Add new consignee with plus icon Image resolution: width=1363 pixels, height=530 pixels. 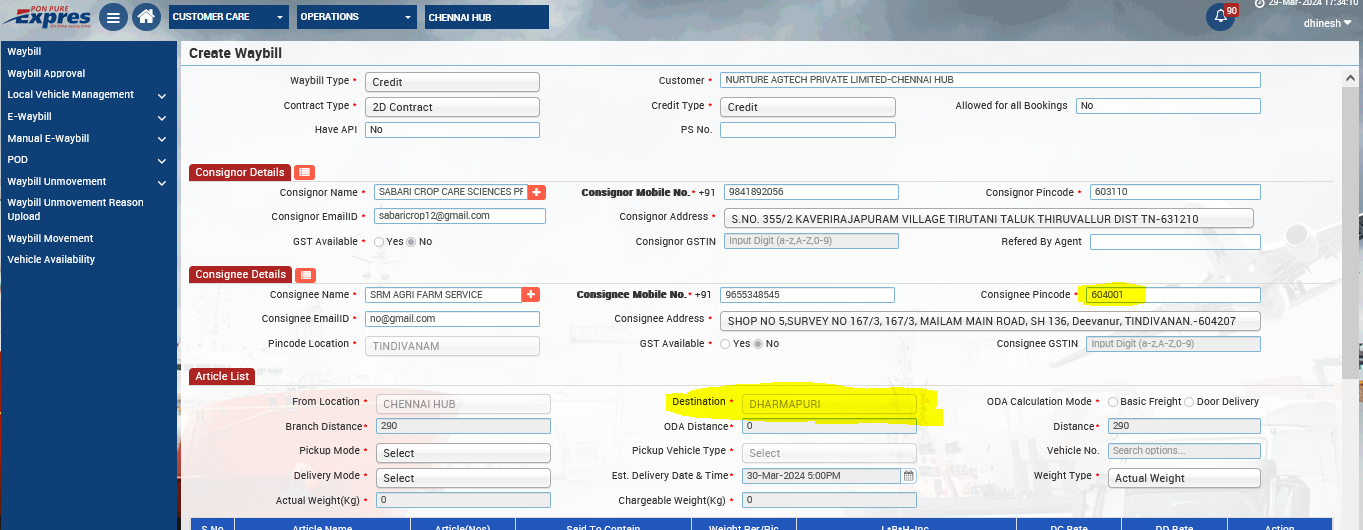(531, 295)
